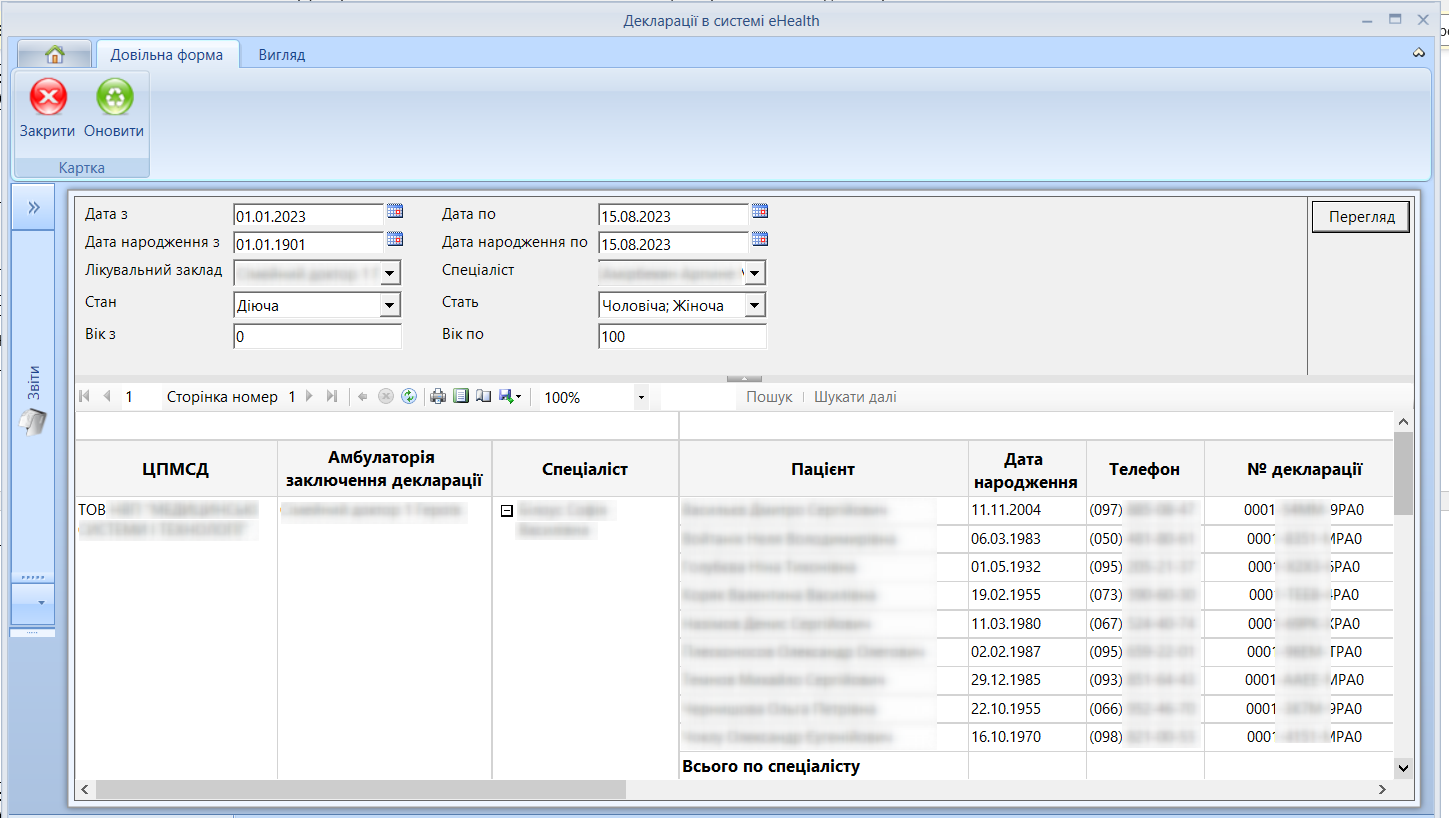1449x818 pixels.
Task: Click the Шукати далі link
Action: click(856, 397)
